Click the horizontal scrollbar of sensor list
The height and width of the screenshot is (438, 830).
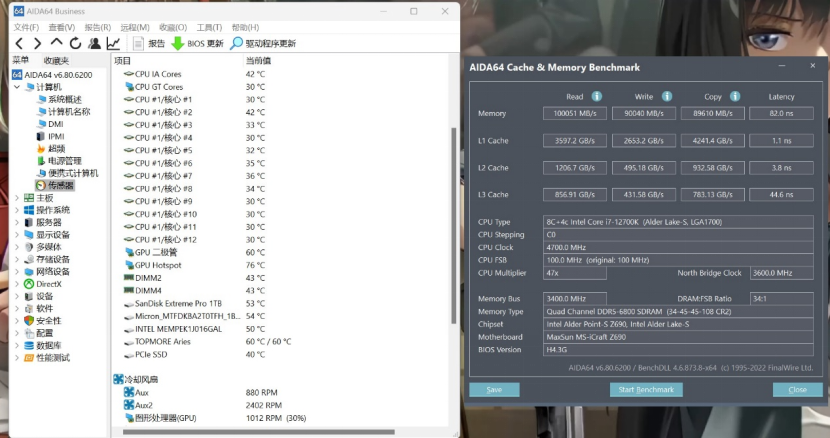pos(258,432)
